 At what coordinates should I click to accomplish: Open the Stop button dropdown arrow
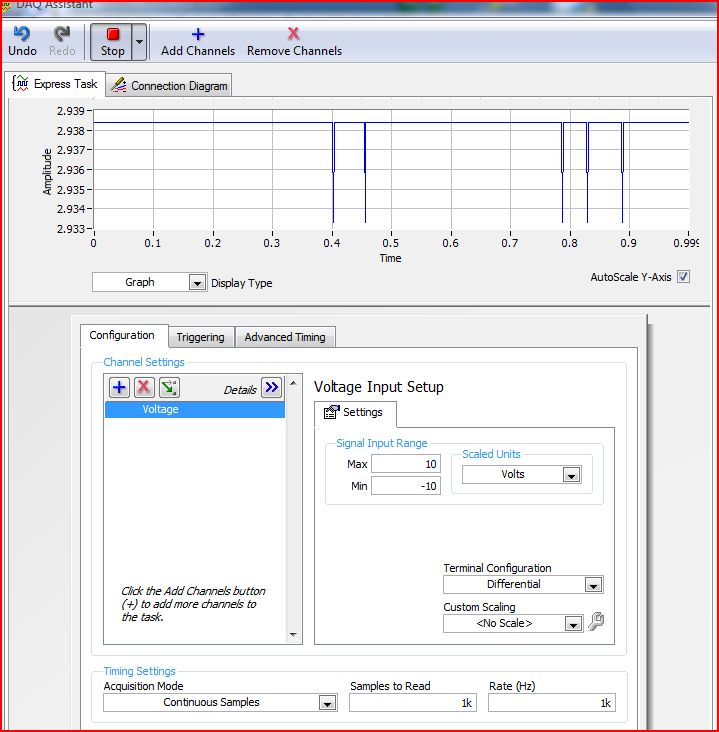coord(139,42)
